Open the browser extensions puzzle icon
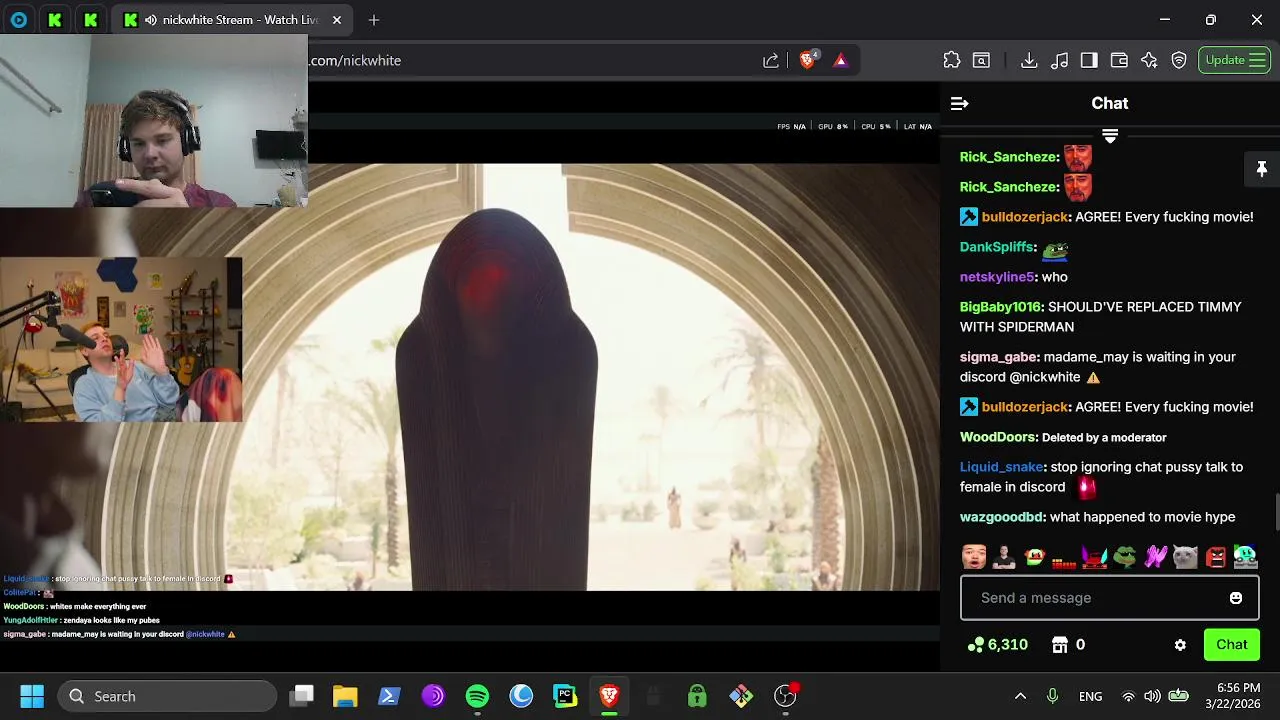 click(952, 60)
